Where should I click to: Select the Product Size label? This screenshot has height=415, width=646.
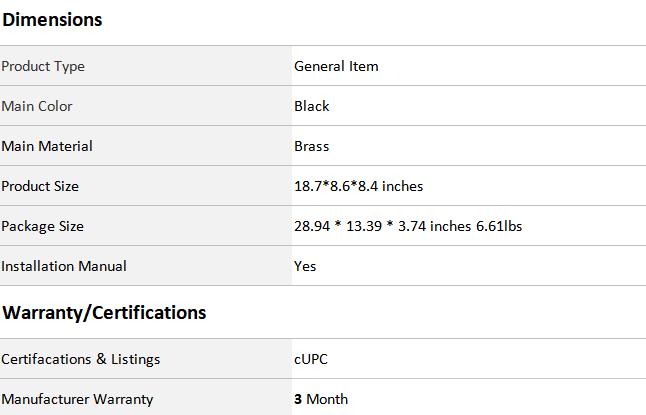(40, 186)
